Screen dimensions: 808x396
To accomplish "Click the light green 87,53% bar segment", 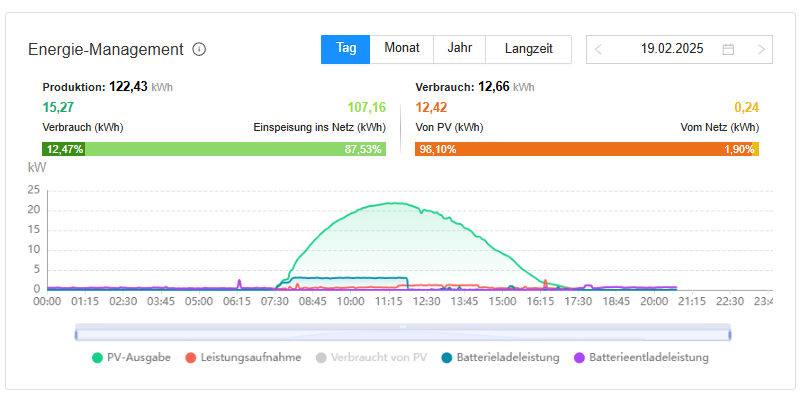I will [x=235, y=150].
